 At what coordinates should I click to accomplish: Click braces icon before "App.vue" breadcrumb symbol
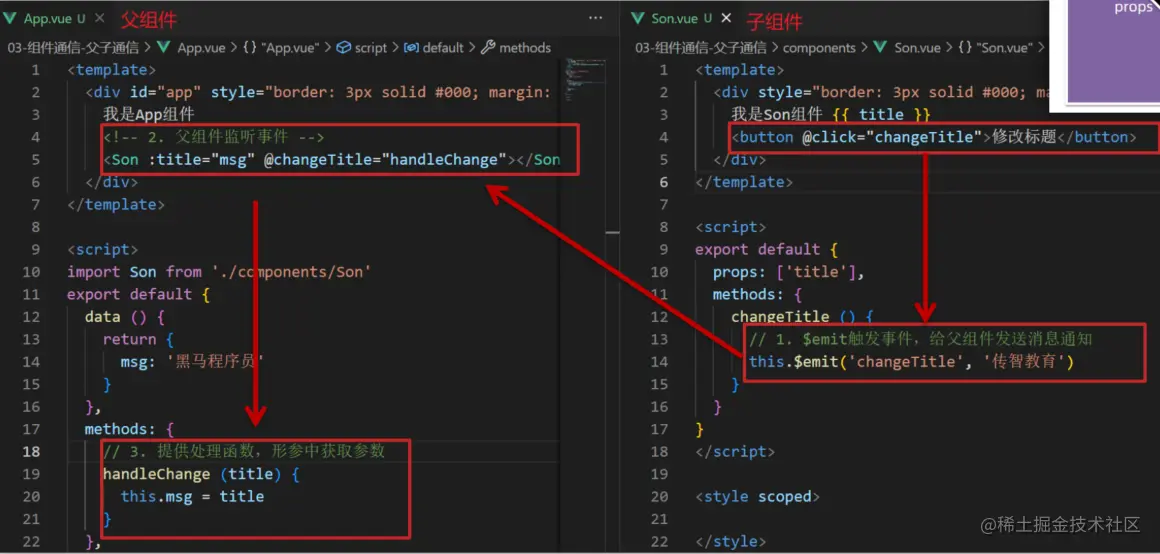click(249, 48)
